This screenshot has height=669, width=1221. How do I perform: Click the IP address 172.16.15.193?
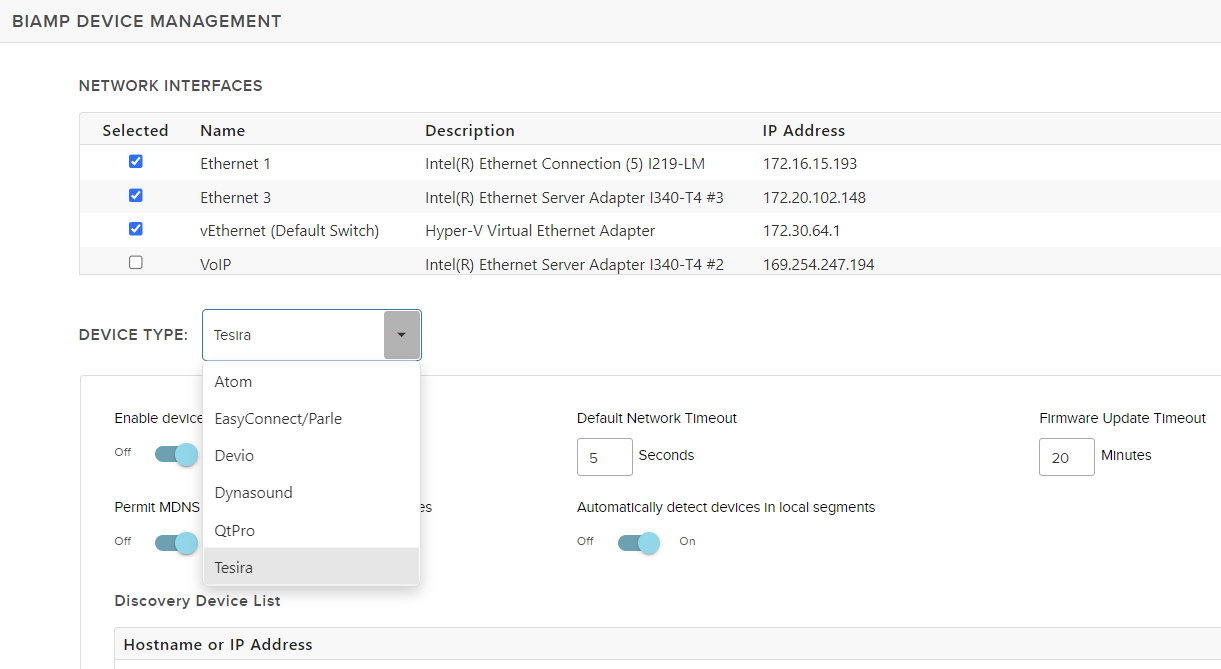(810, 163)
